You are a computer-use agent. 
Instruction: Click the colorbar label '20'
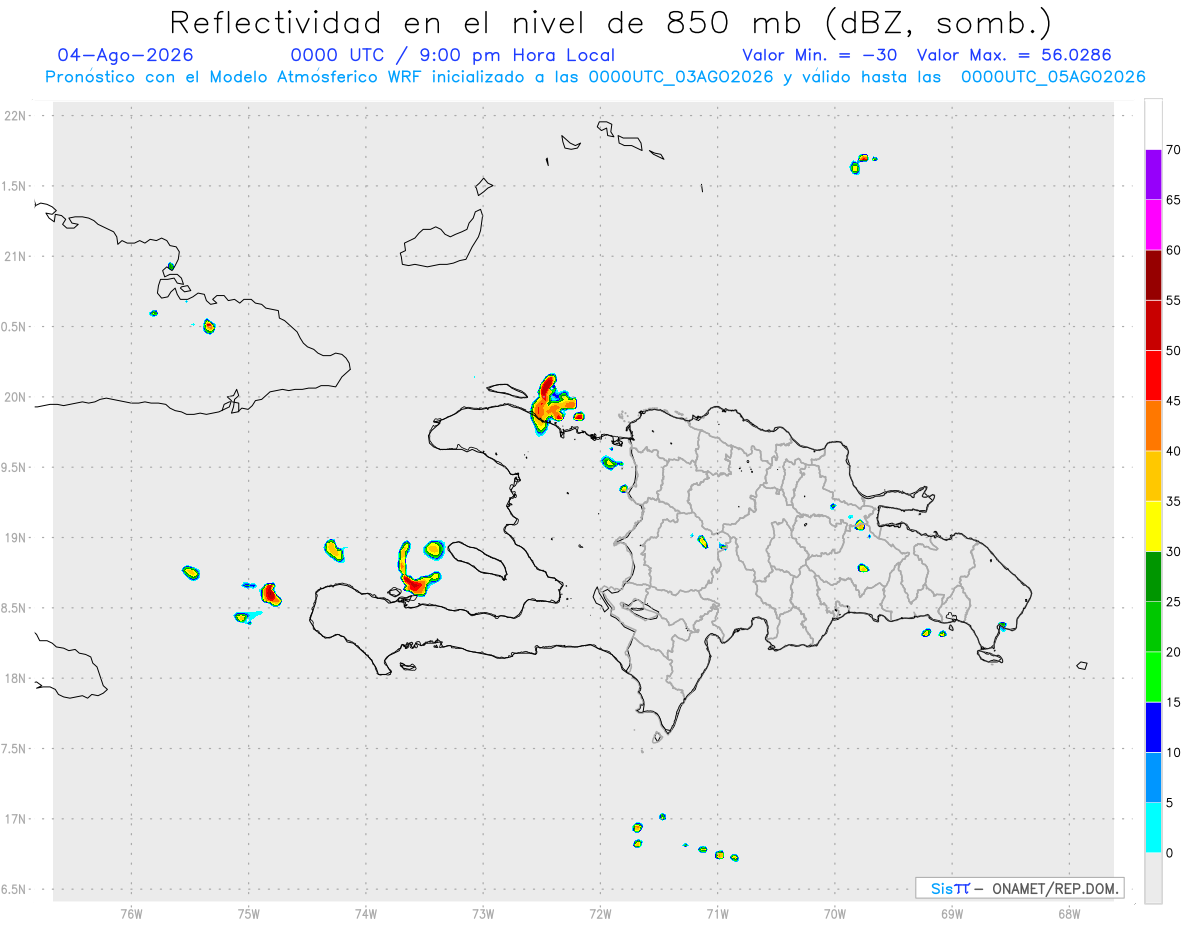click(x=1174, y=652)
